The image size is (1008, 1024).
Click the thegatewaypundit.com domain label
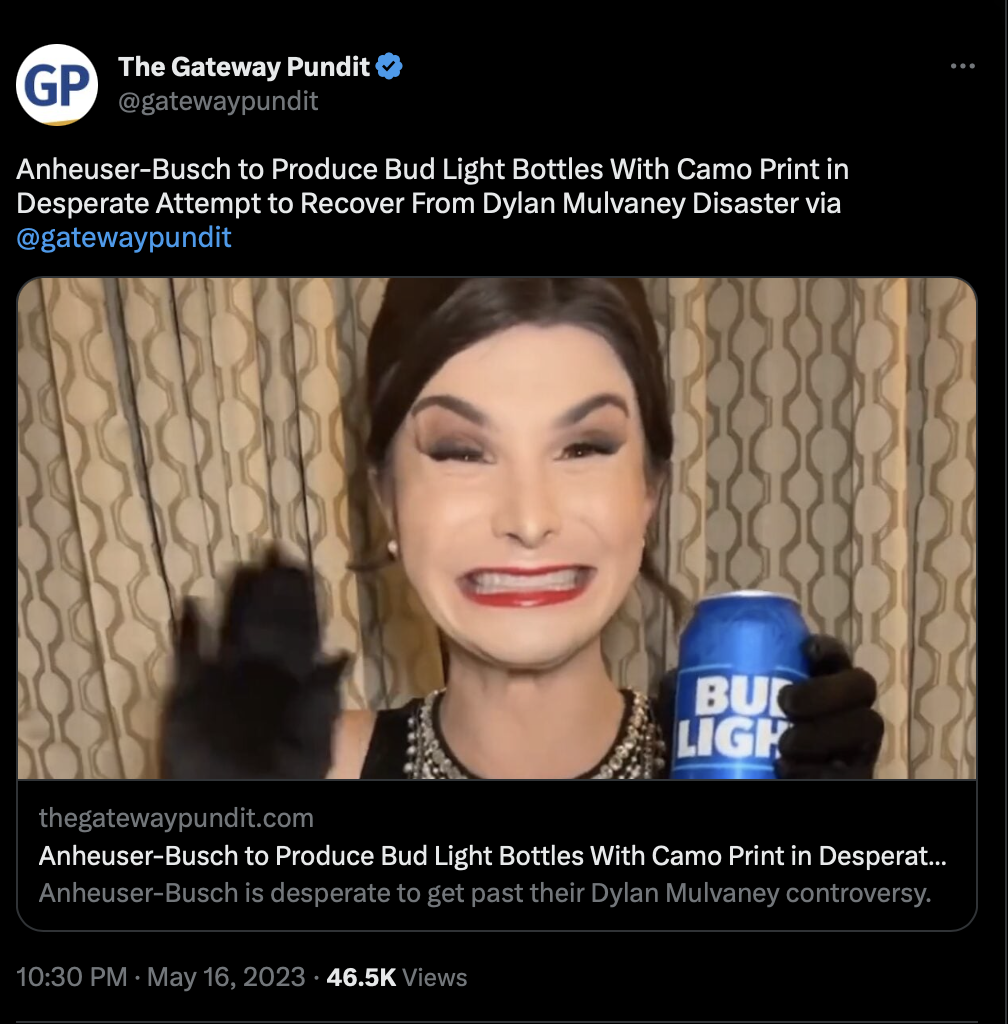pos(176,818)
